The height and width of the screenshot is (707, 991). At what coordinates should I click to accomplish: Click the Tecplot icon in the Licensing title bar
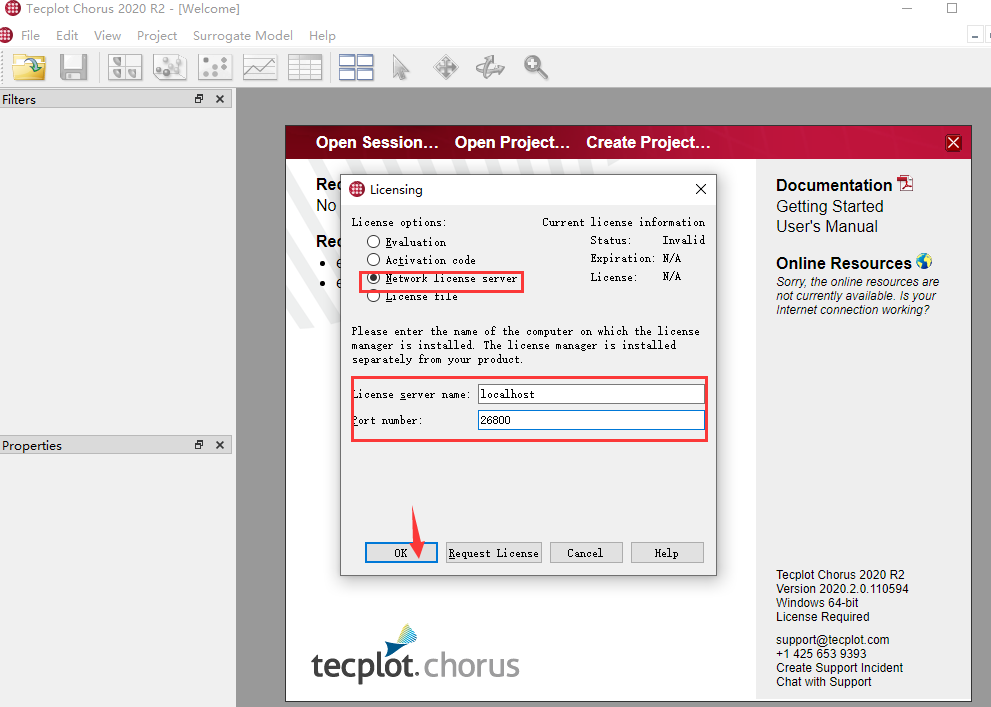pos(357,189)
